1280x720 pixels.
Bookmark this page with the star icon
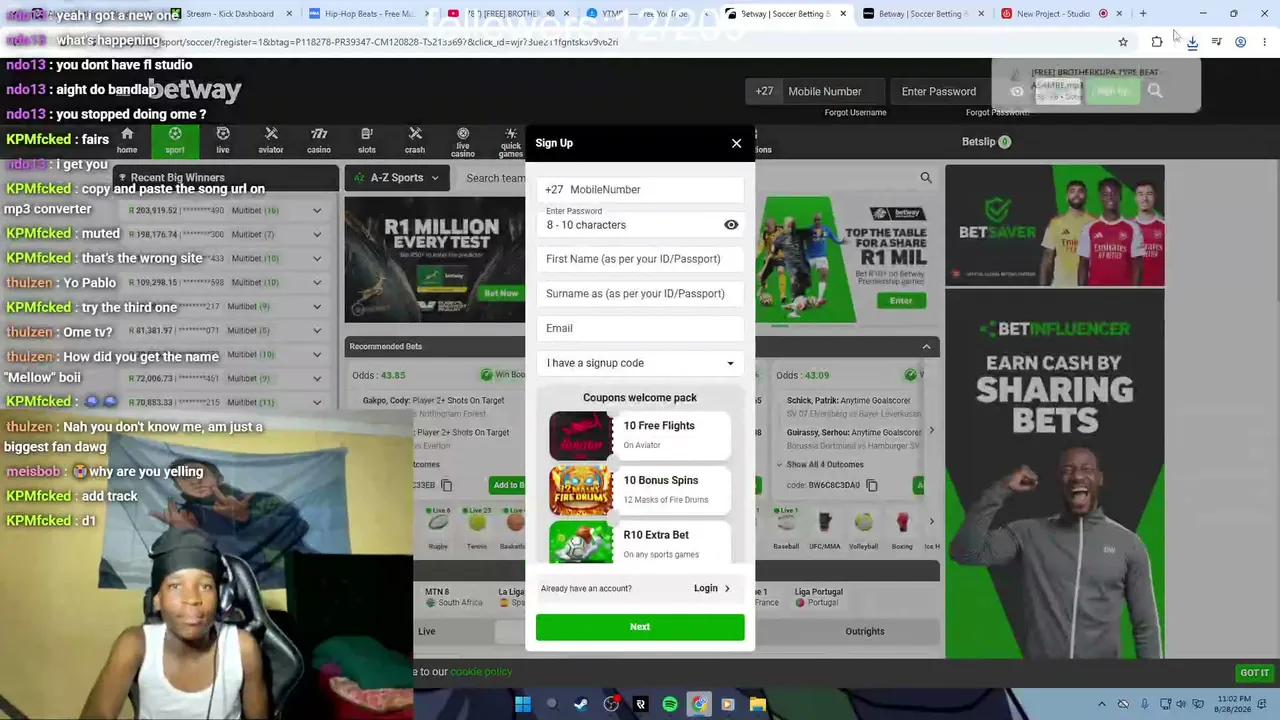(1123, 42)
